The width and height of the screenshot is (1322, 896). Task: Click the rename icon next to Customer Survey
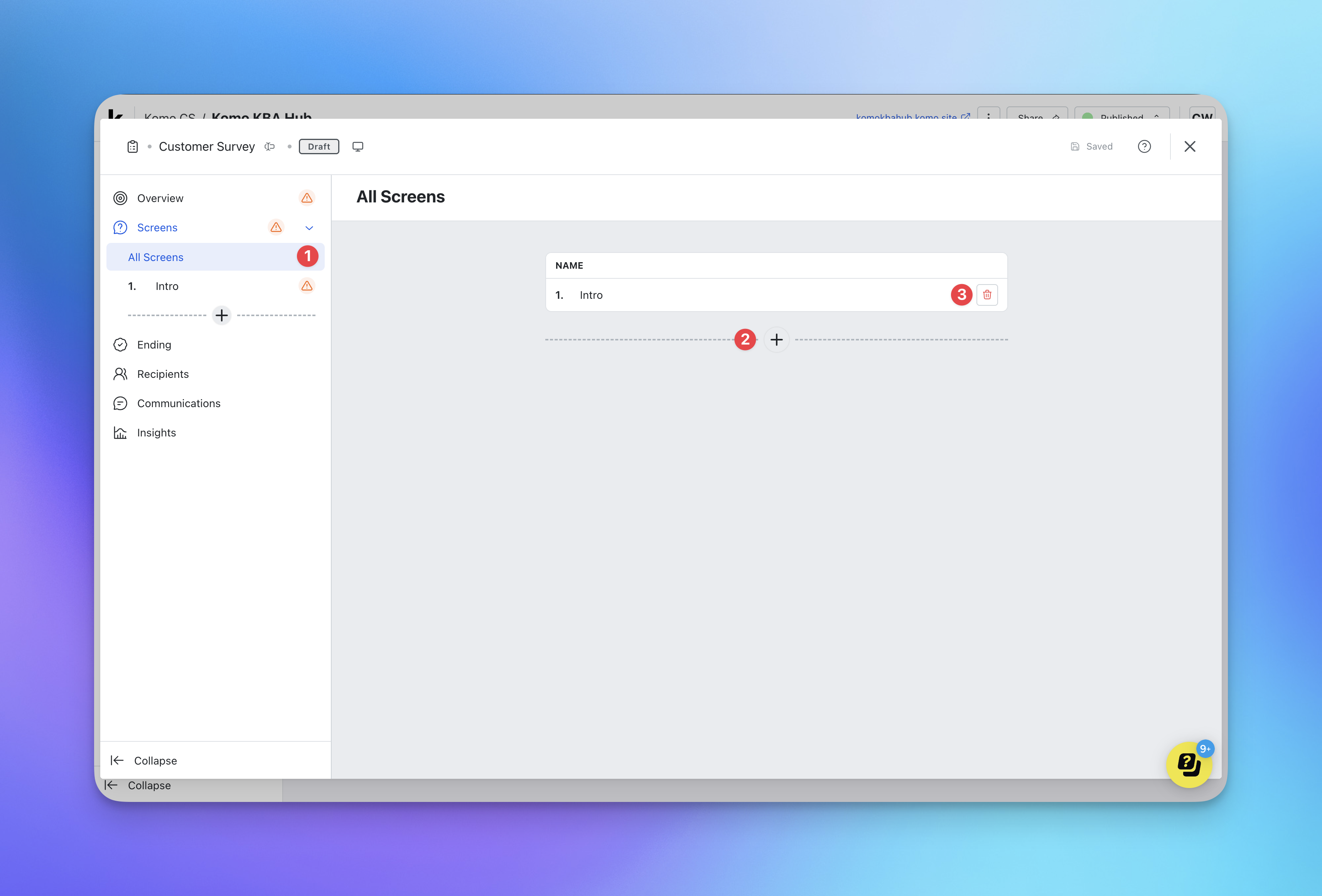[x=270, y=147]
